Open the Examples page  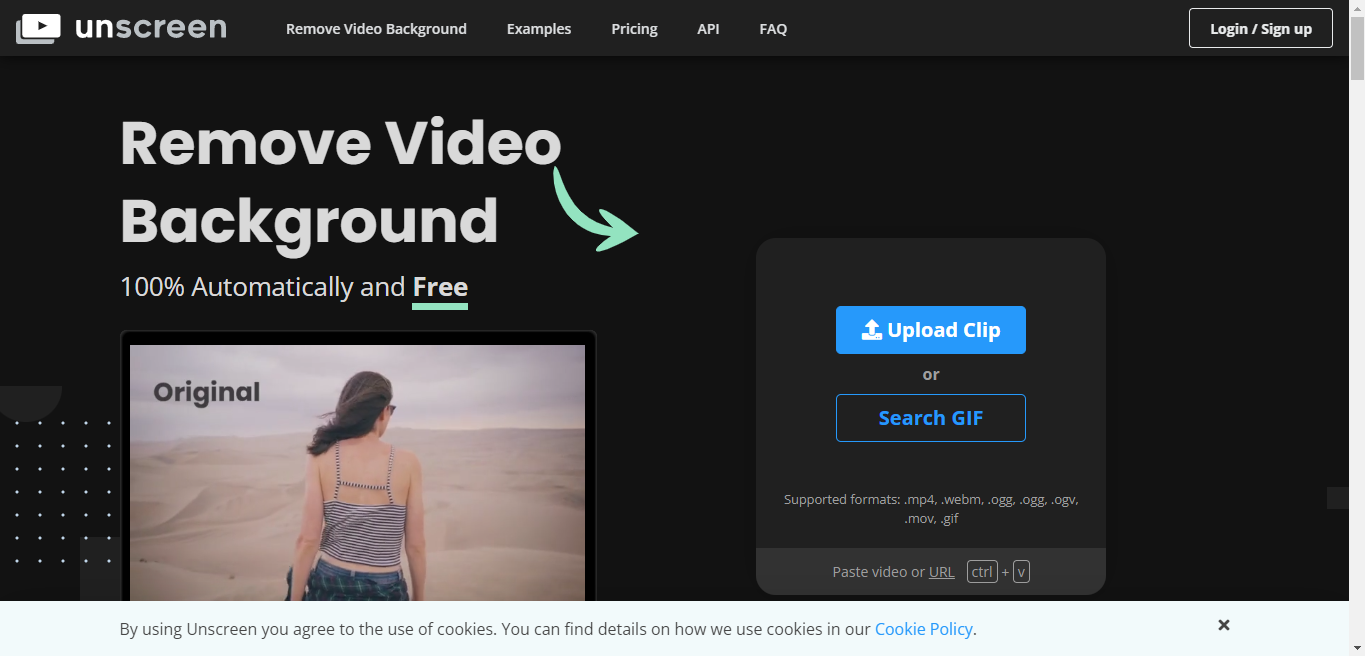tap(539, 29)
